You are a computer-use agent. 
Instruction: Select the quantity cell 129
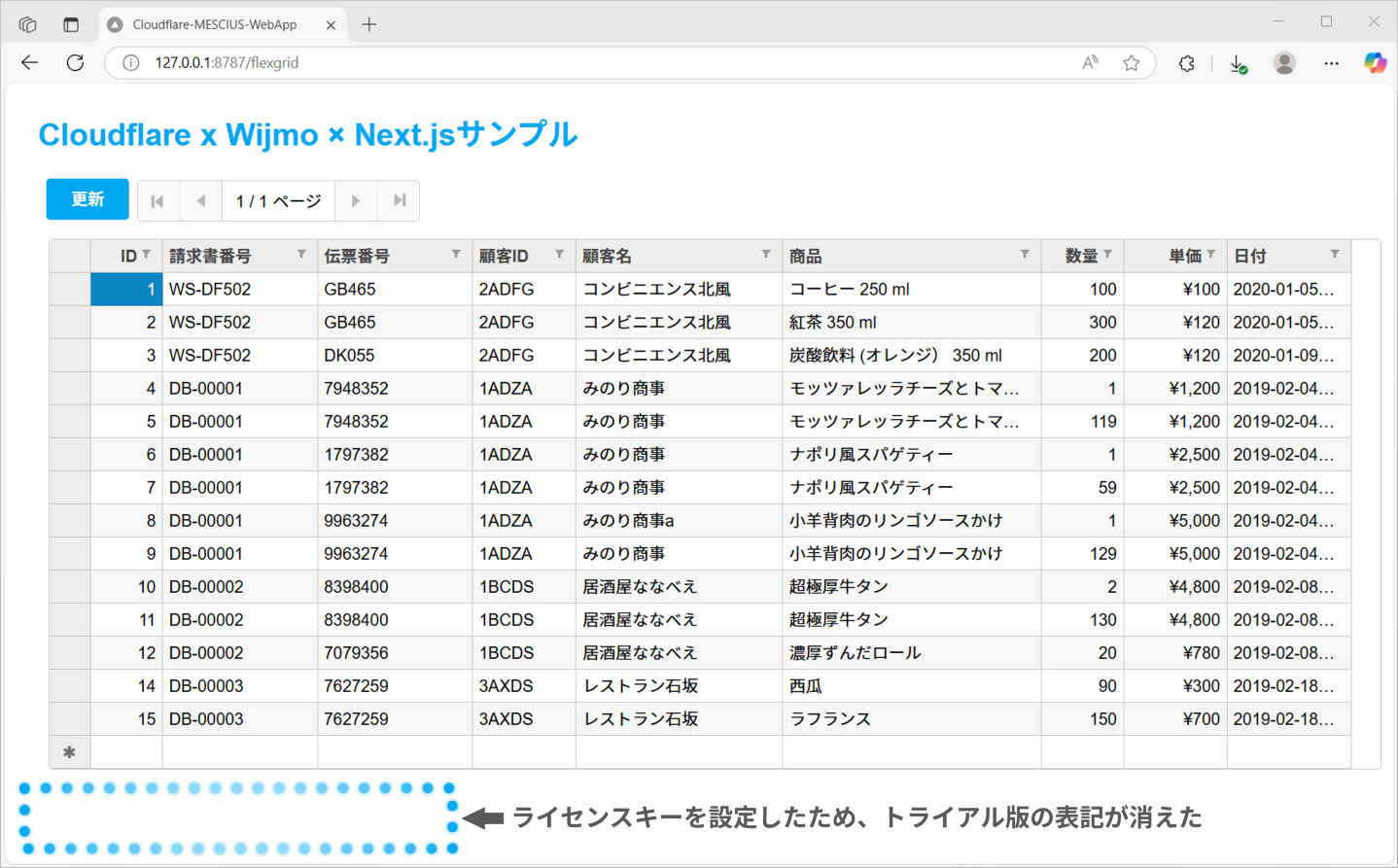click(x=1082, y=554)
